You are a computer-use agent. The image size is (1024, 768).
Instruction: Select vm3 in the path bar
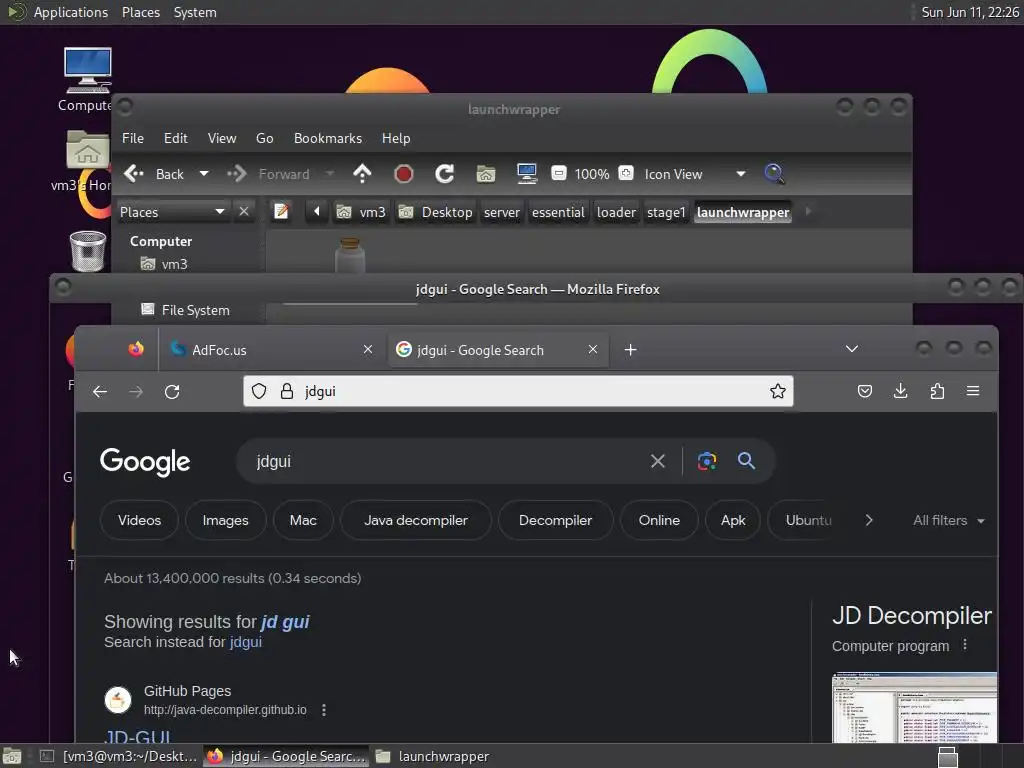pyautogui.click(x=361, y=212)
